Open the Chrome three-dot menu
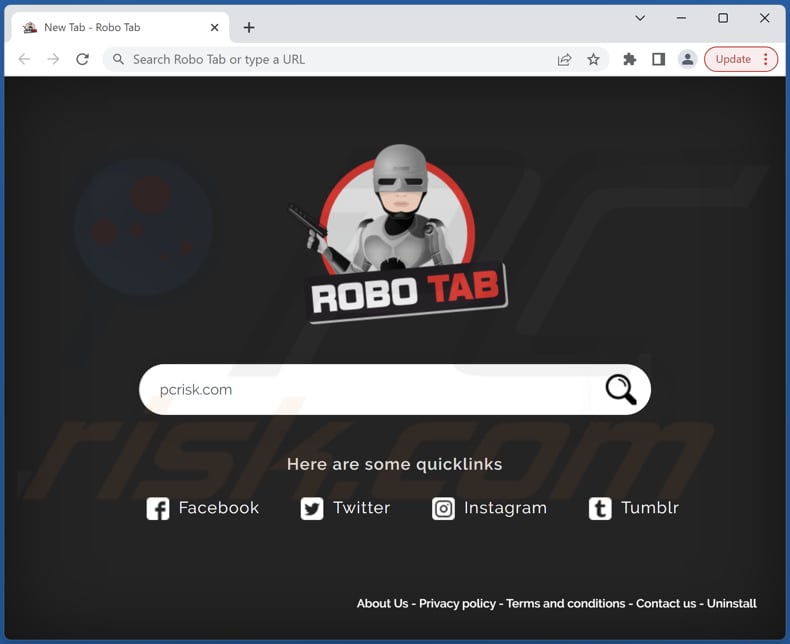The image size is (790, 644). pyautogui.click(x=766, y=59)
